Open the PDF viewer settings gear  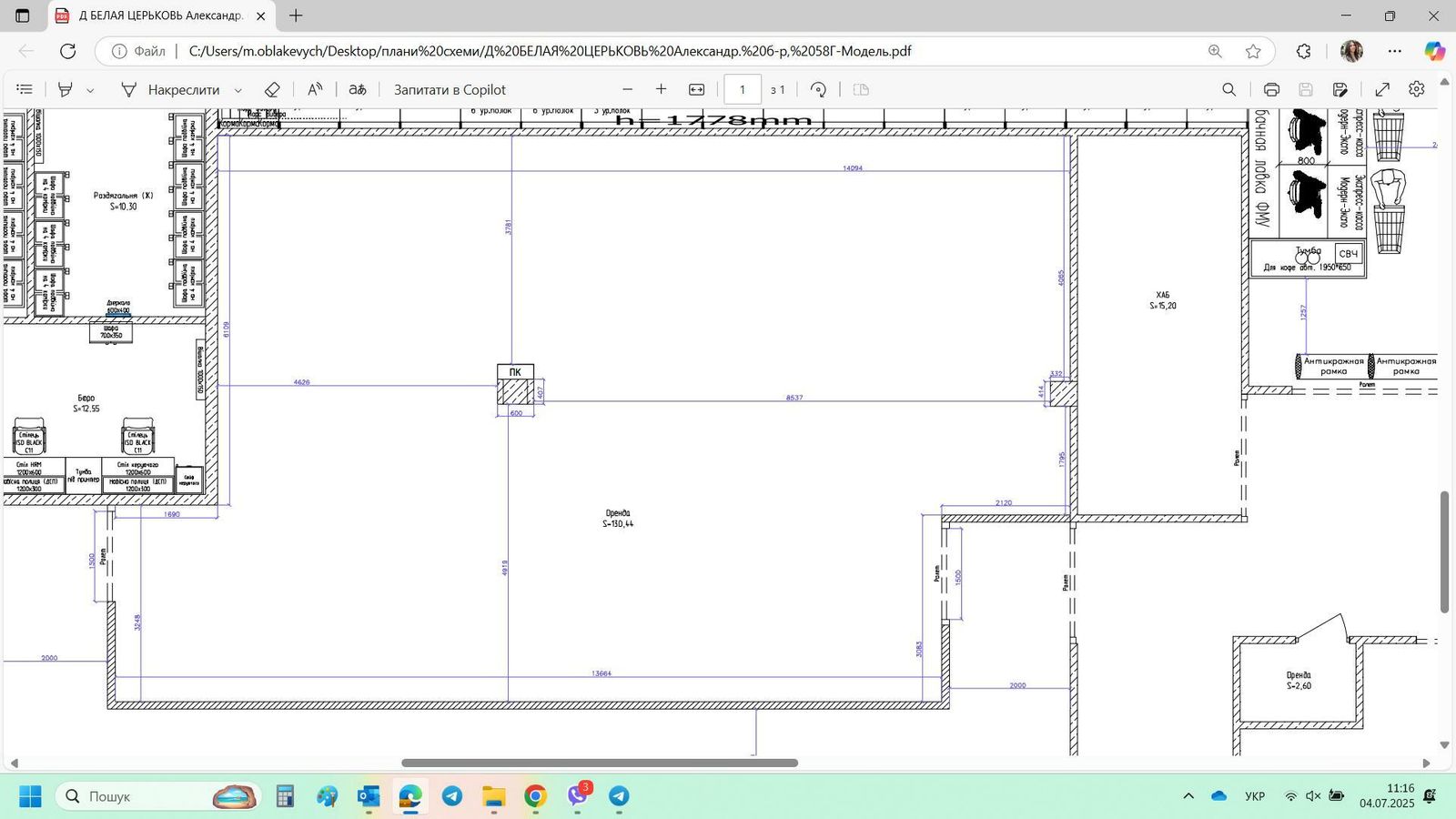1417,89
